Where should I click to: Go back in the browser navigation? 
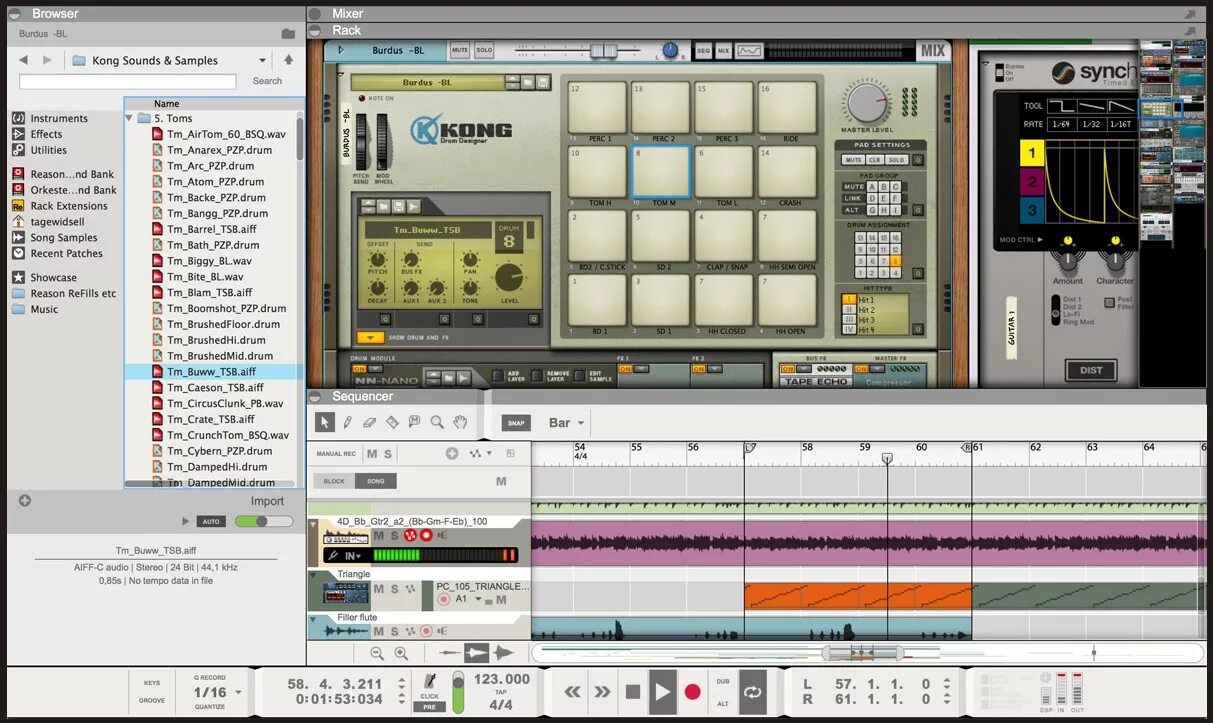click(23, 60)
